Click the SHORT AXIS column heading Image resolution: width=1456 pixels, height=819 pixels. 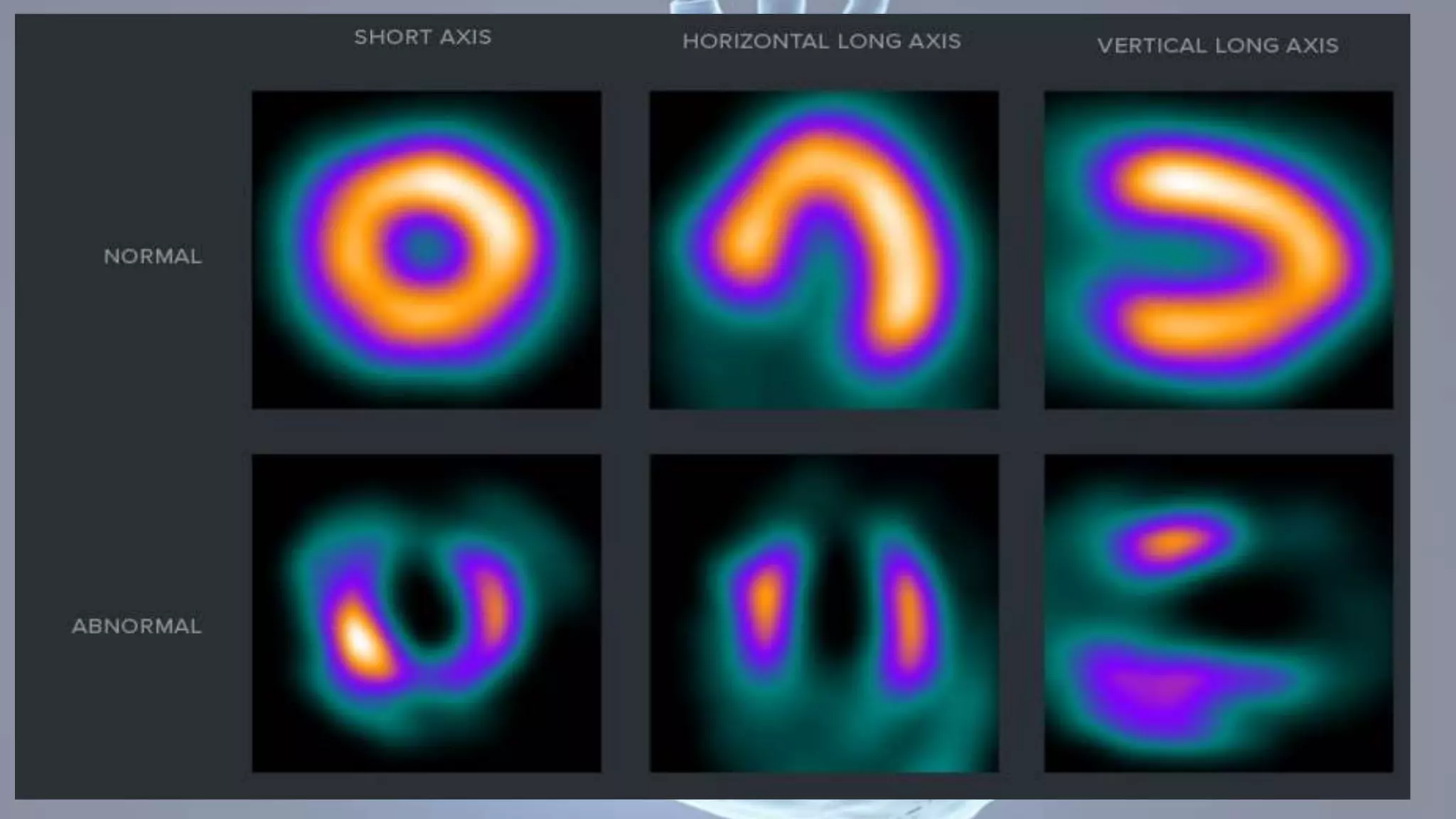coord(422,37)
